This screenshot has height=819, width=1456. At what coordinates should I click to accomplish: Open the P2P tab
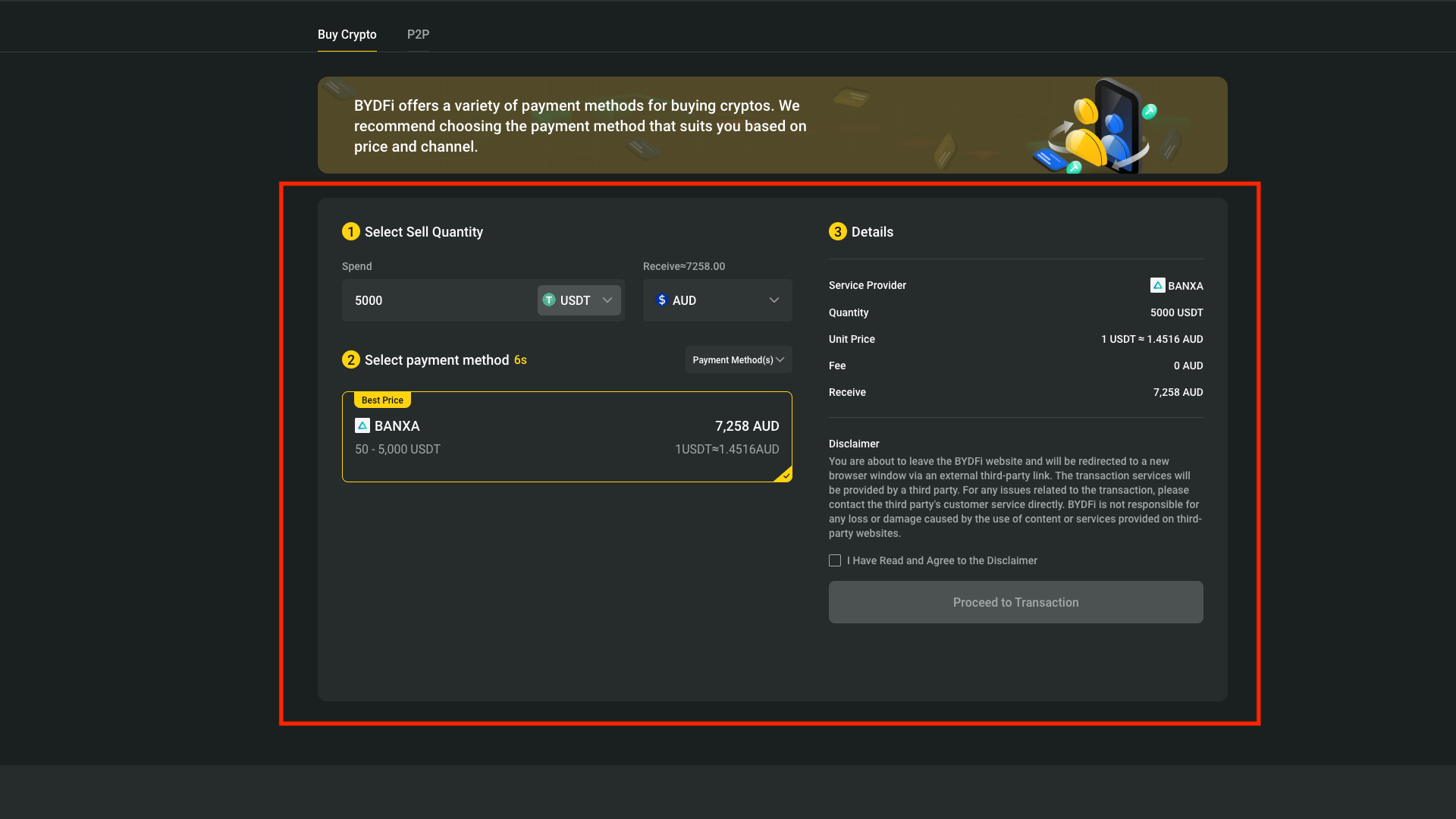(x=418, y=35)
